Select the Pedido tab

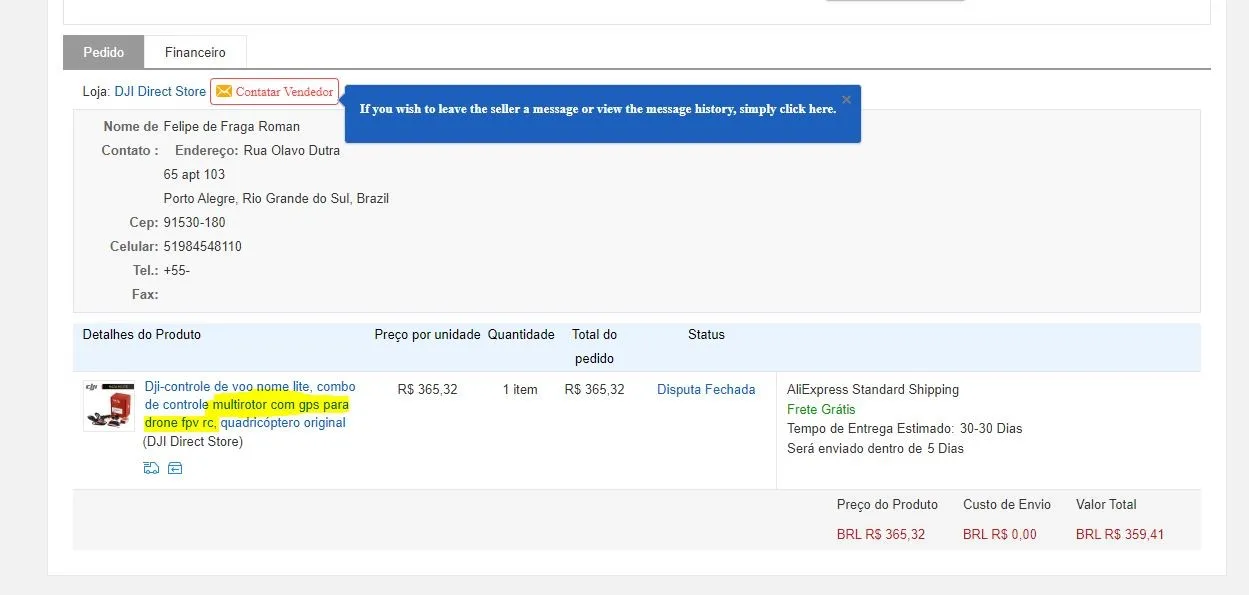tap(104, 52)
